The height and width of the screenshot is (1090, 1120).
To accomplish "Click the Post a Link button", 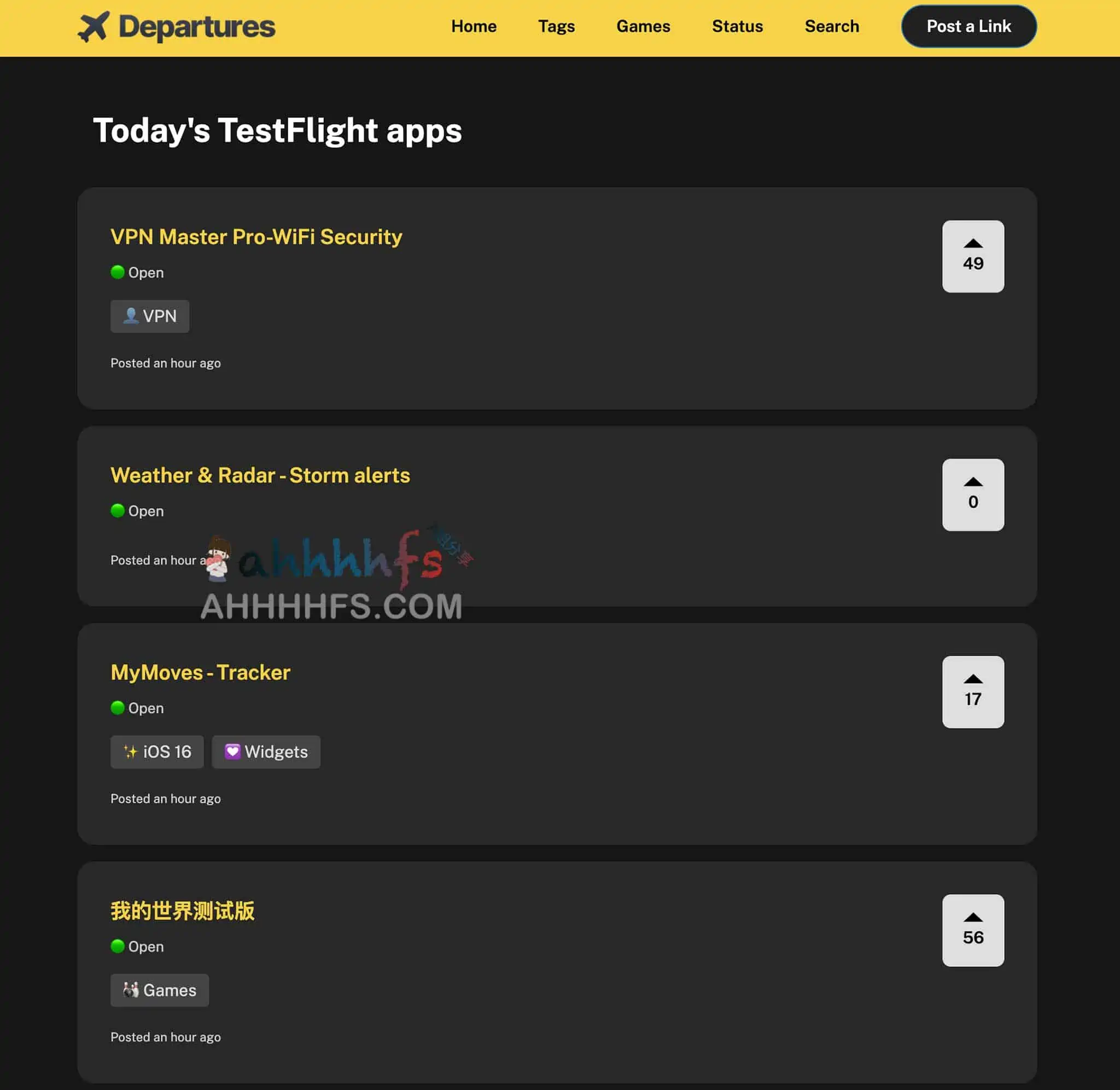I will pos(968,25).
